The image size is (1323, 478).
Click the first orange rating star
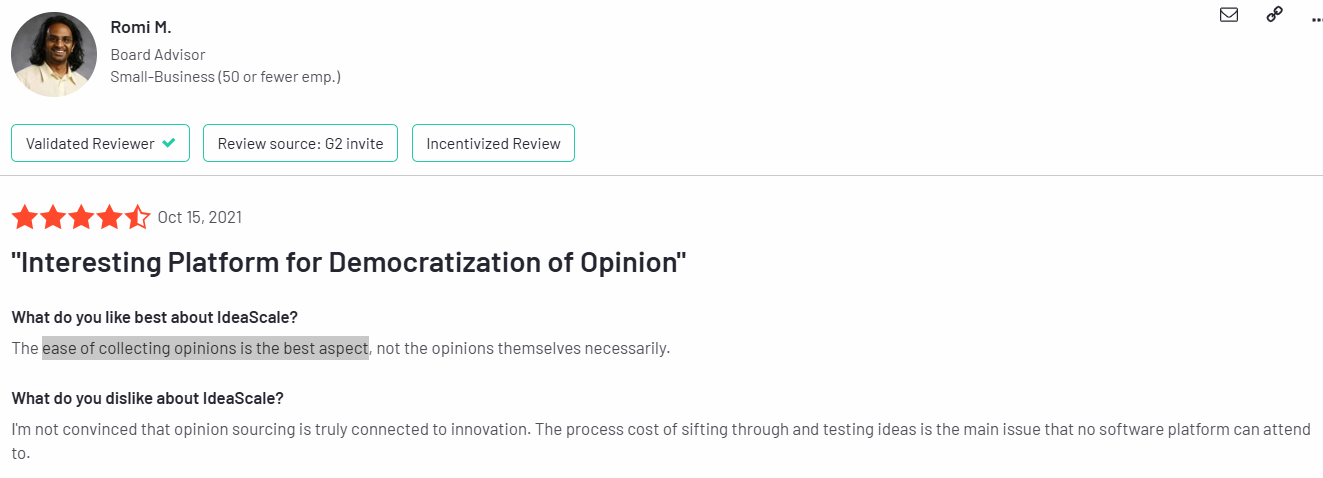pos(25,217)
